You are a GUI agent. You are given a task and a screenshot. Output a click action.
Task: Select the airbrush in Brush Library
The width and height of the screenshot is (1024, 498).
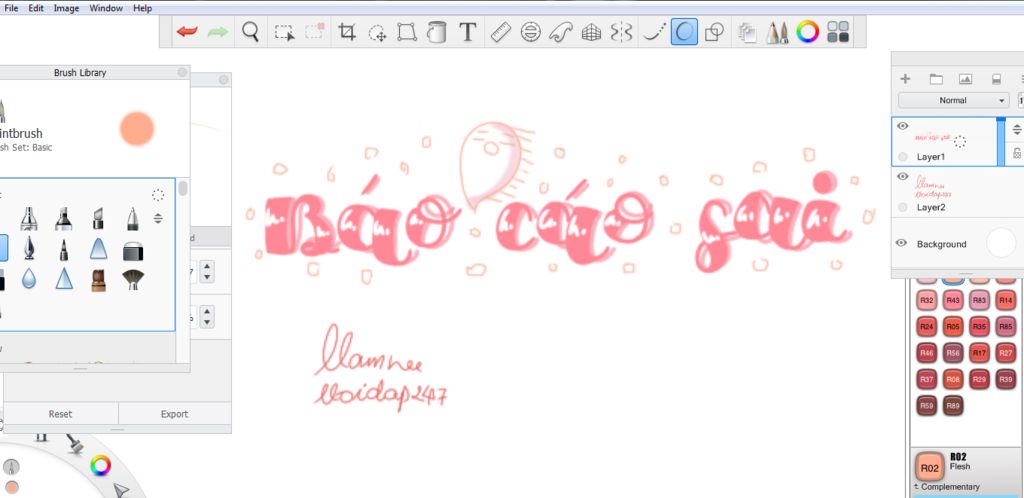pyautogui.click(x=29, y=219)
